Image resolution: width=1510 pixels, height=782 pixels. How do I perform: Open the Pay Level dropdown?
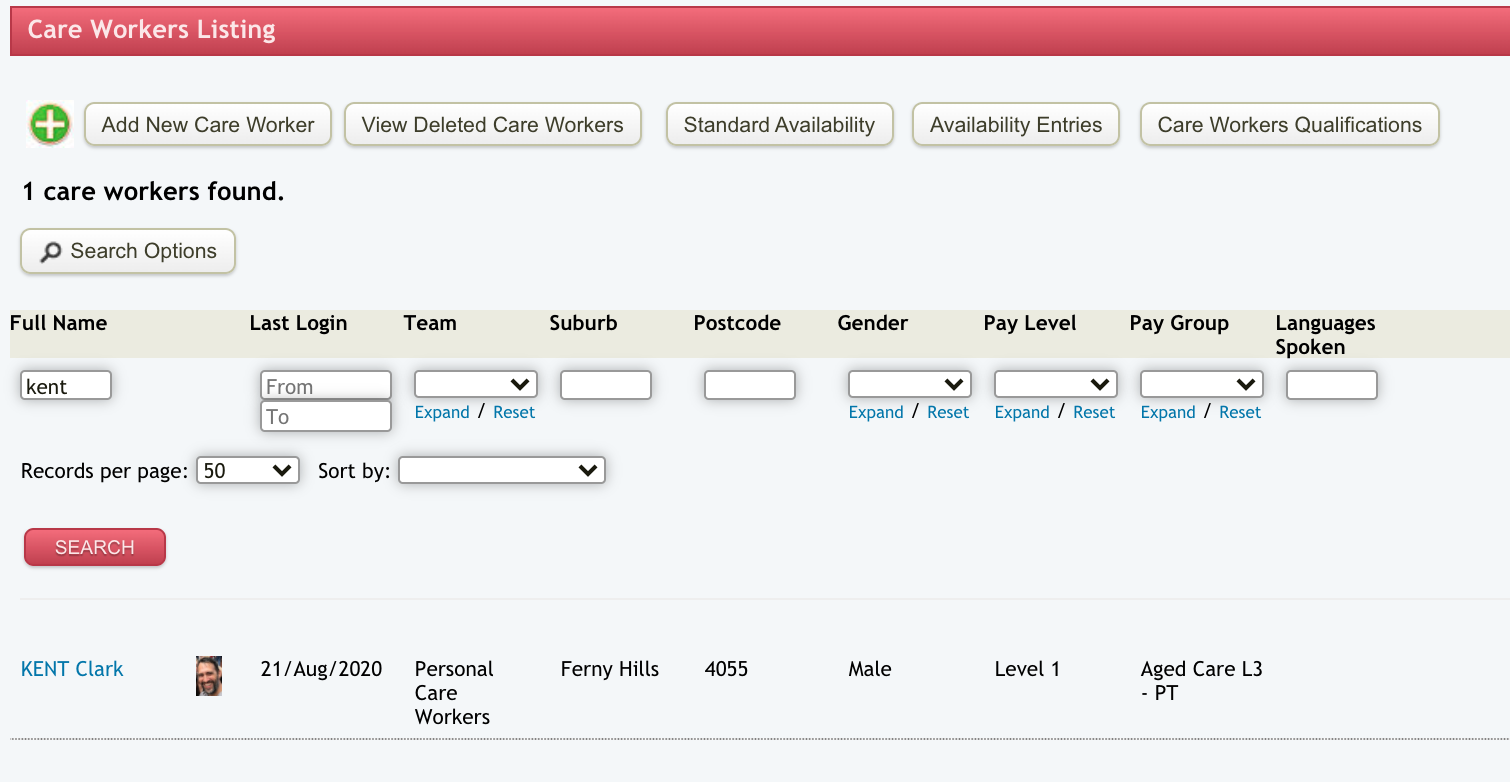point(1055,384)
